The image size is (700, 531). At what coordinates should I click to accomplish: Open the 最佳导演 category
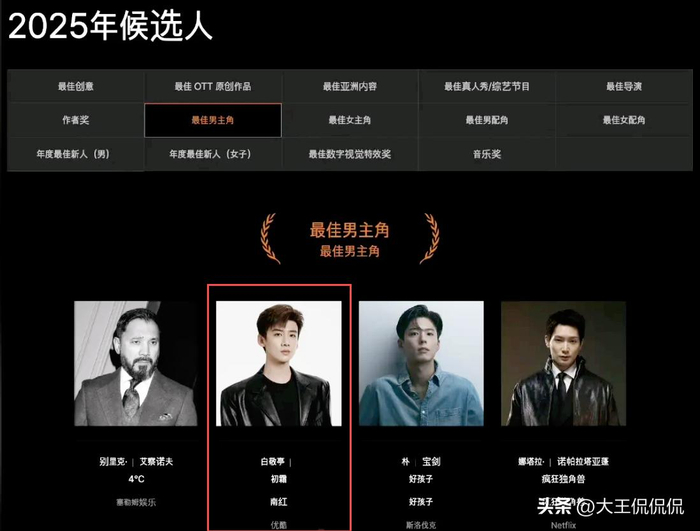[x=624, y=86]
